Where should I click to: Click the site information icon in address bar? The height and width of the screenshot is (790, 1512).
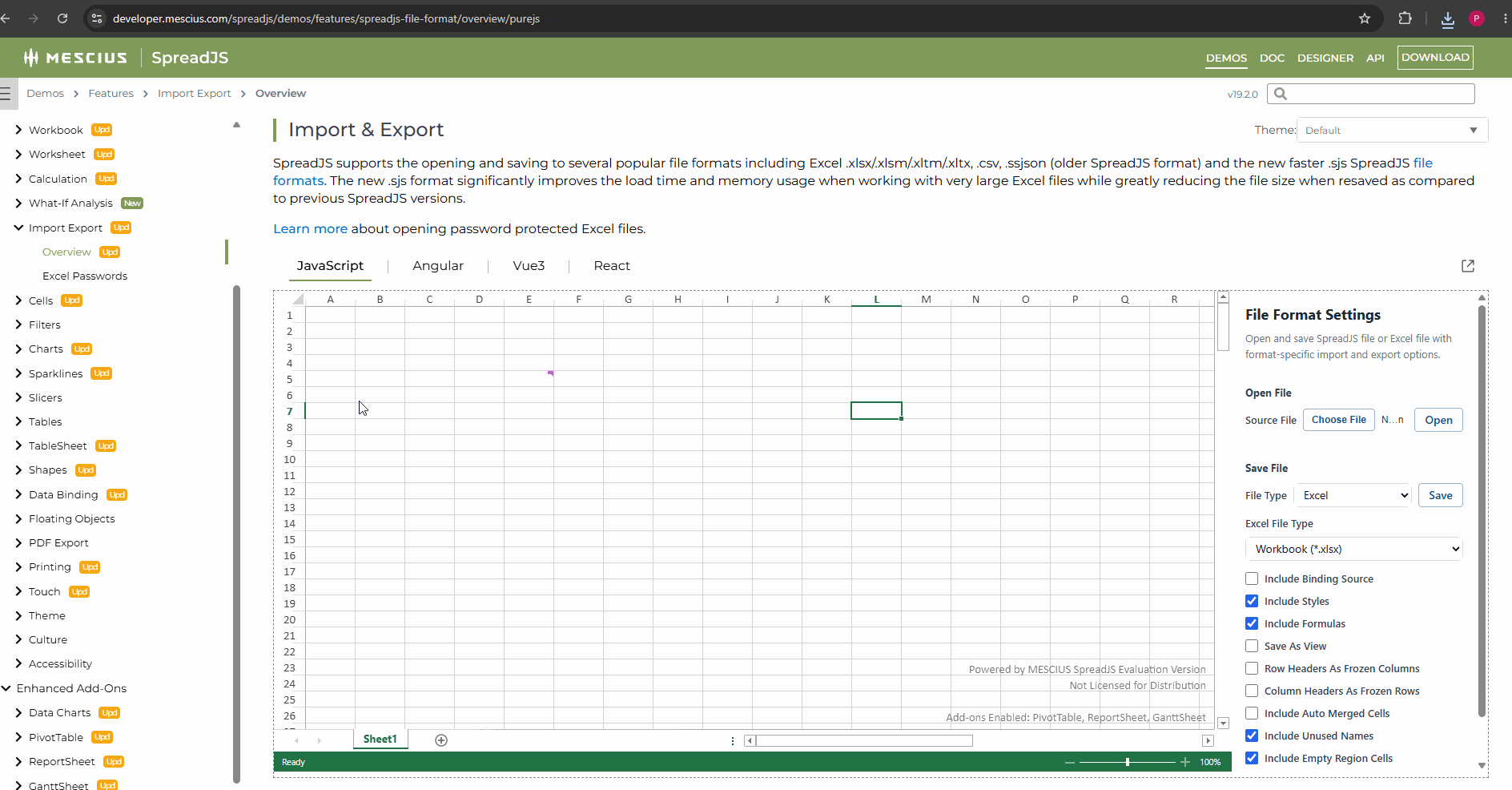97,18
